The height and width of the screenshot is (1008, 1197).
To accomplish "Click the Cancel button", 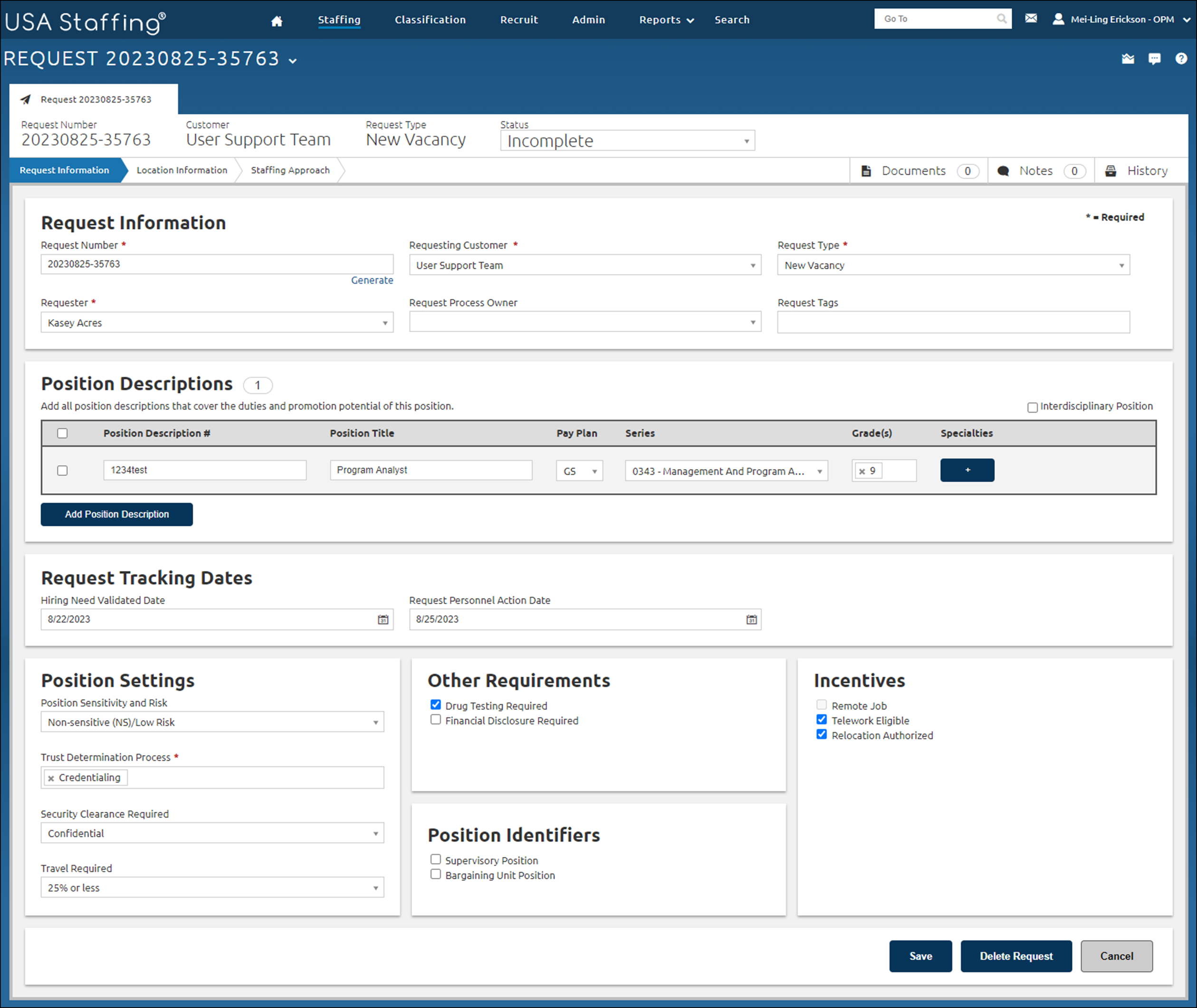I will pyautogui.click(x=1116, y=957).
